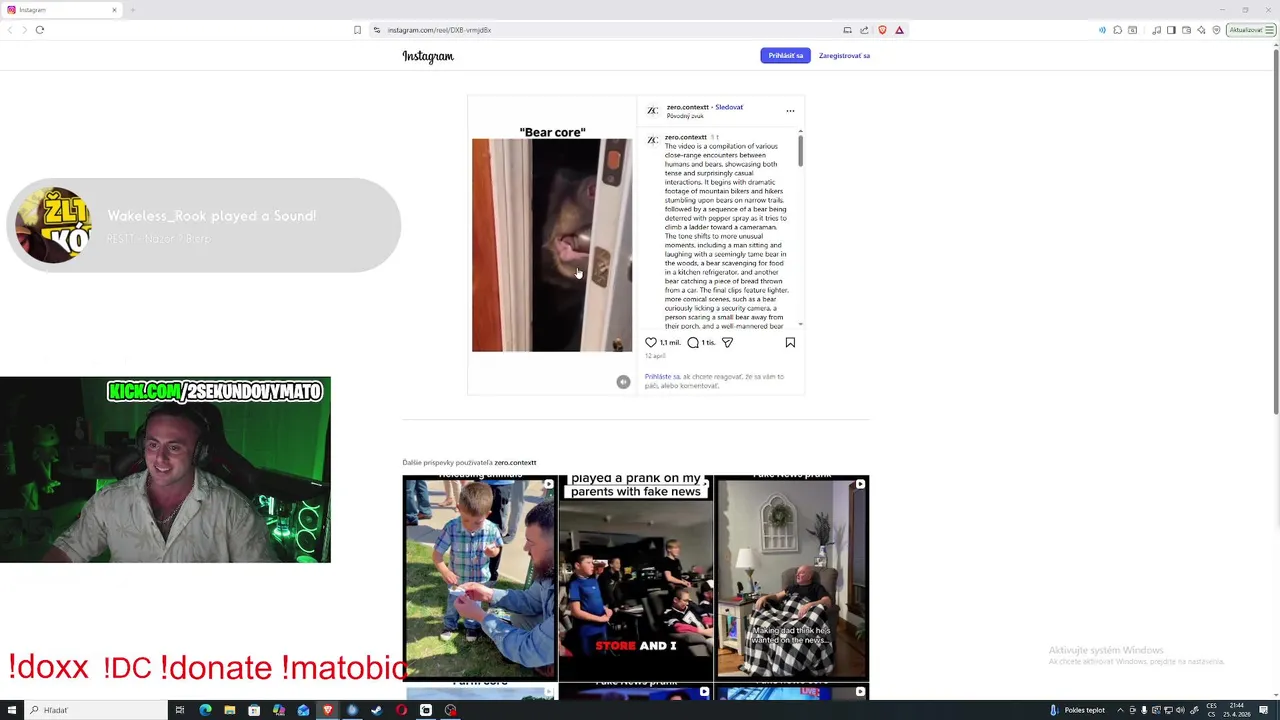Click the caption scrollbar thumb
Screen dimensions: 1280x720
[800, 150]
